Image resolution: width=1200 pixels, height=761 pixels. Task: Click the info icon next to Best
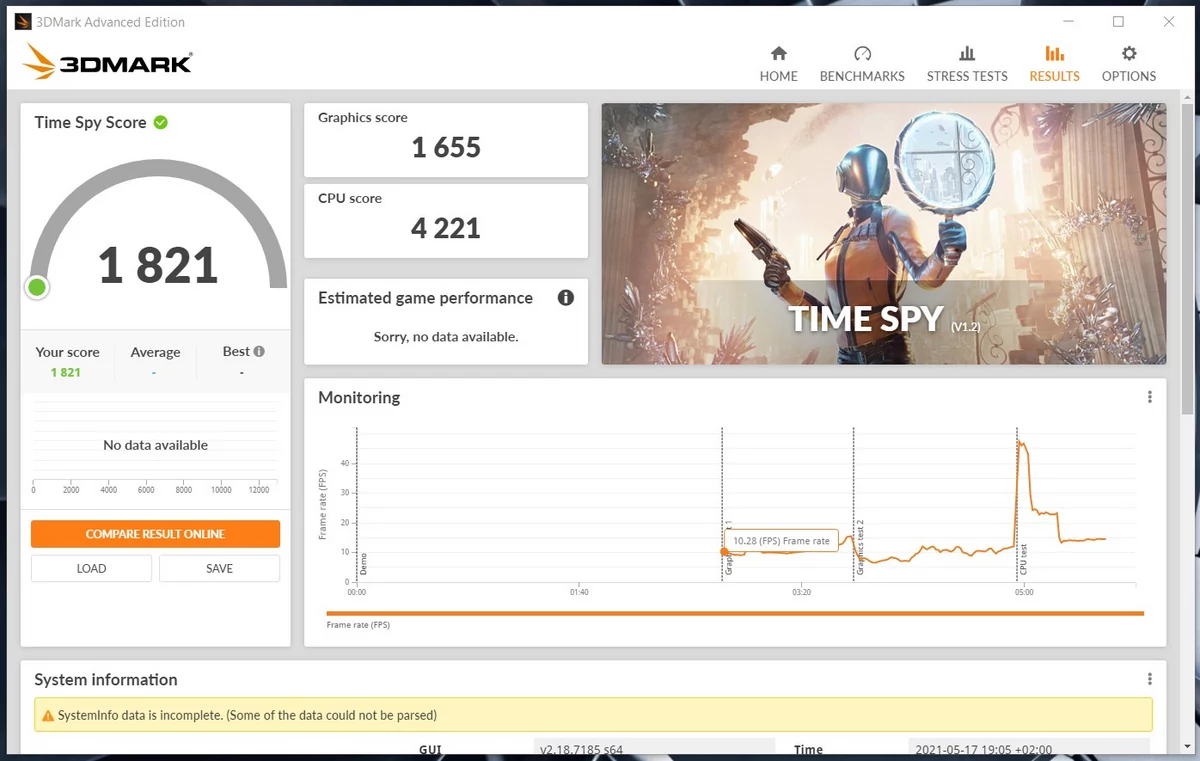tap(259, 352)
